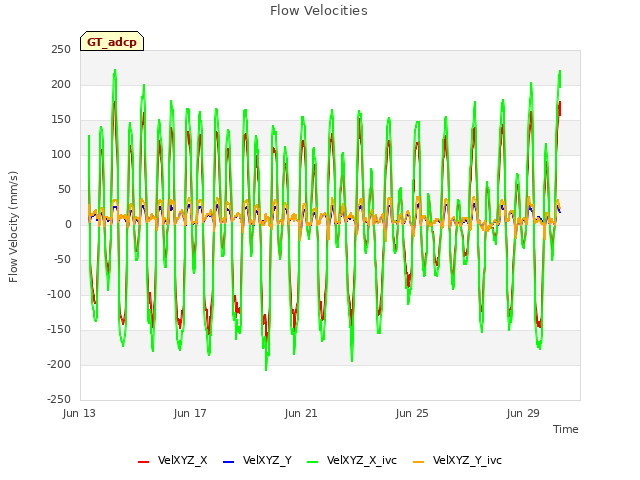Click the -250 y-axis tick label

59,400
